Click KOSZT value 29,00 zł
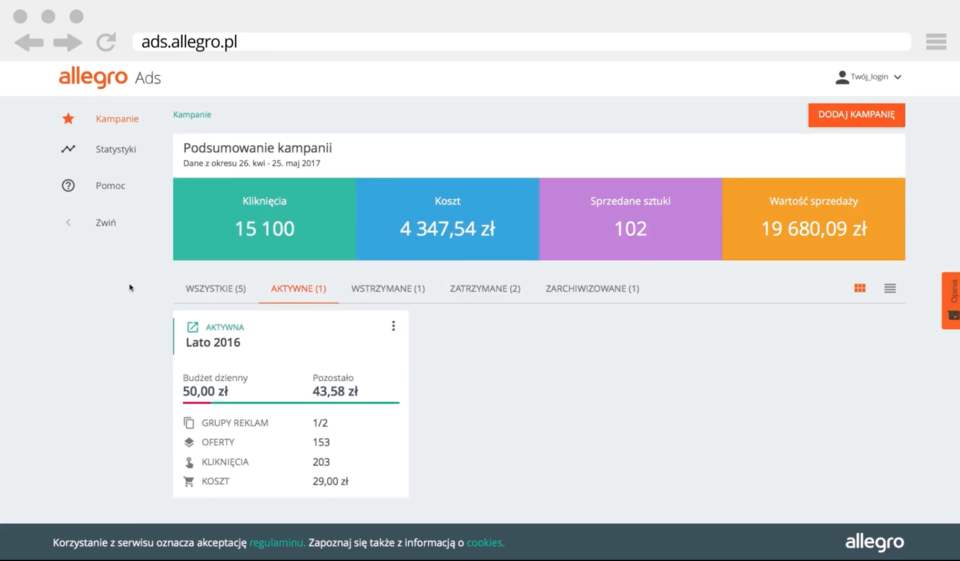Image resolution: width=960 pixels, height=561 pixels. coord(330,481)
